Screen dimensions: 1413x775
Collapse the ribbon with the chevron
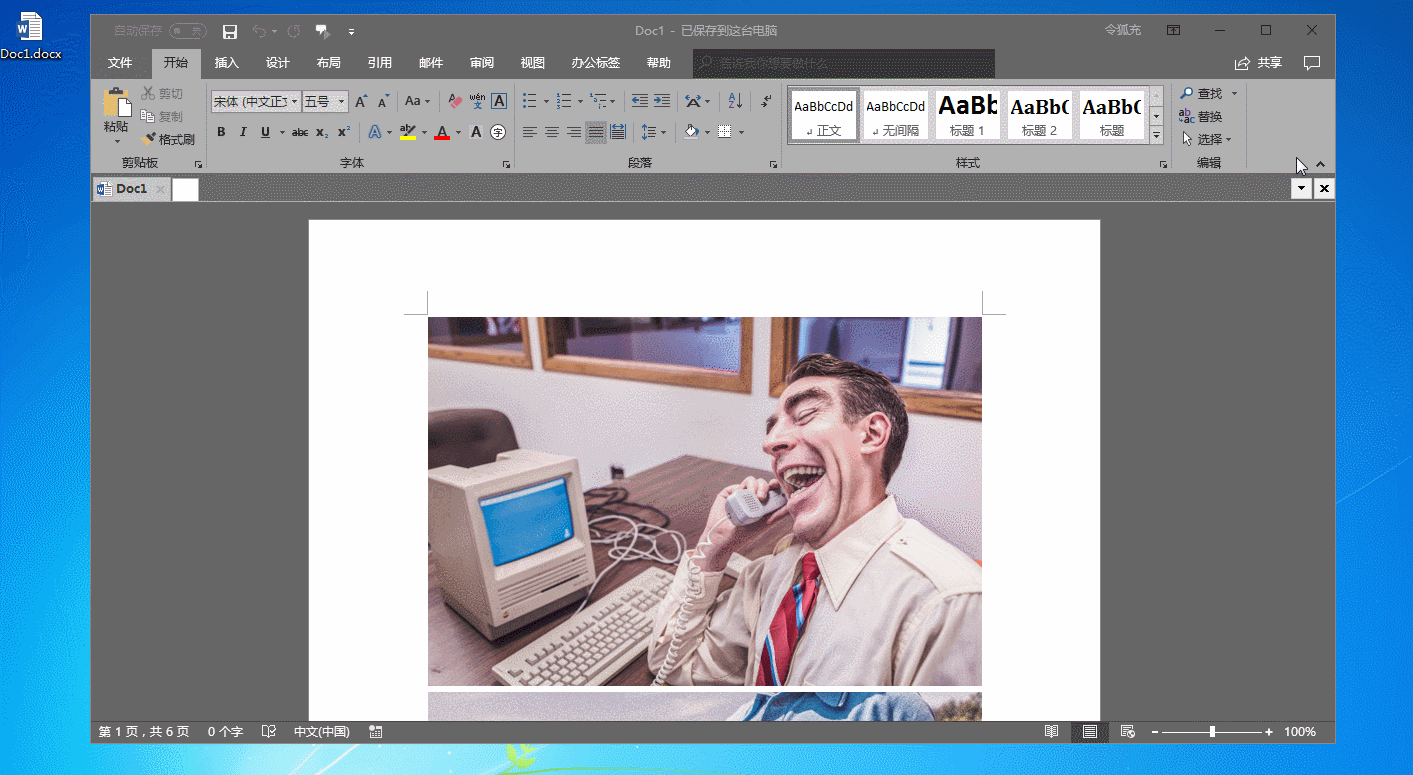click(1320, 164)
